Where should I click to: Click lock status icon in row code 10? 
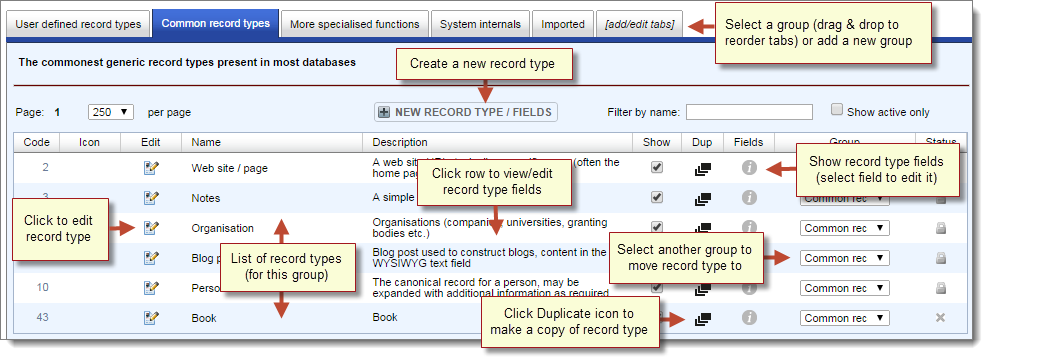coord(941,288)
